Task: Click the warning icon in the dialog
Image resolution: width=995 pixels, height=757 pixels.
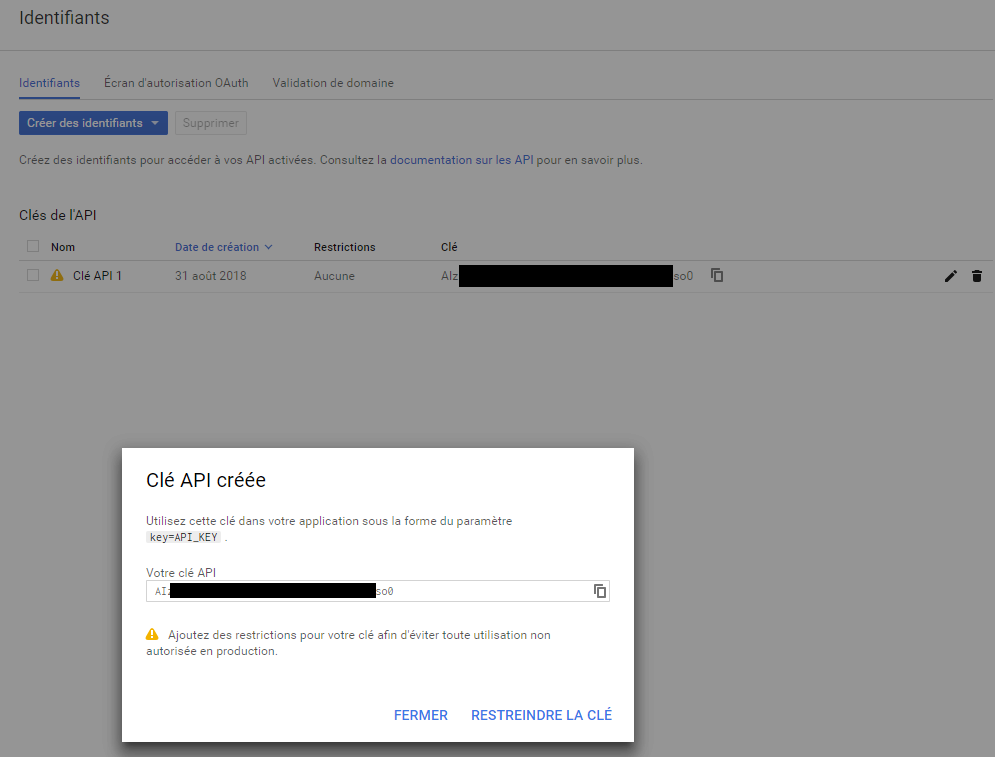Action: click(x=152, y=635)
